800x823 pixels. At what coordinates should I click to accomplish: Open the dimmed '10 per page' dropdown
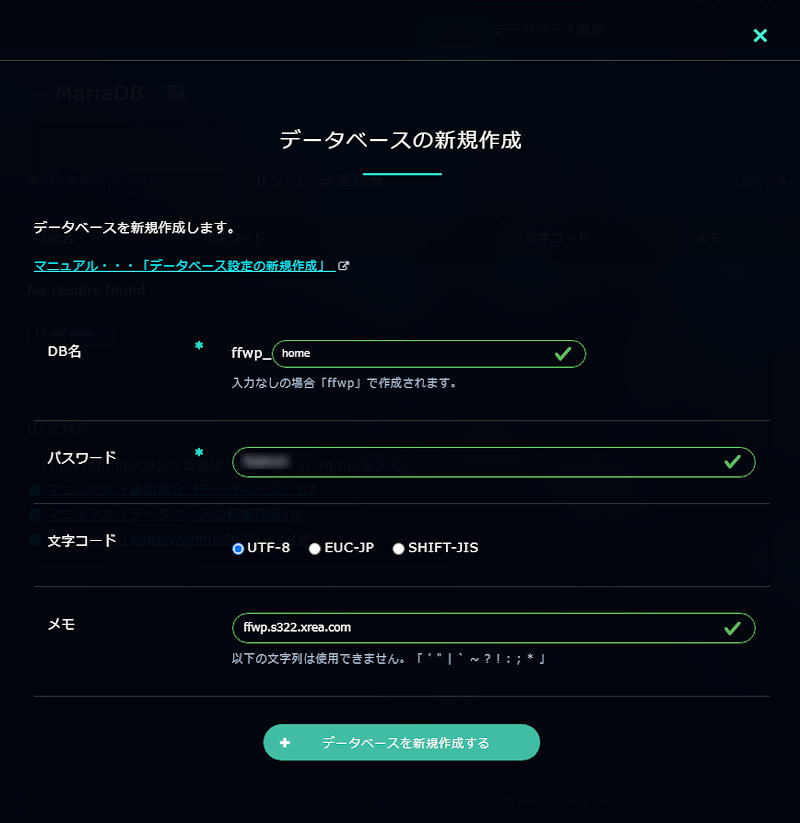point(71,333)
